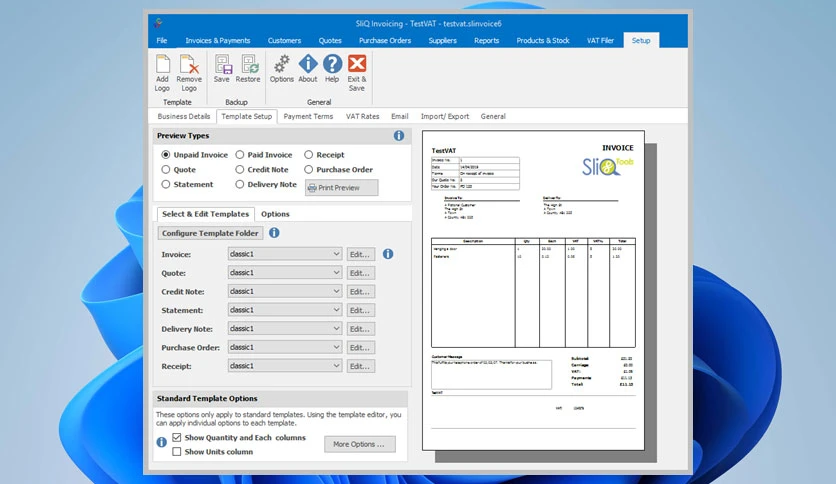Click the Help question mark icon
The height and width of the screenshot is (484, 836).
click(332, 64)
